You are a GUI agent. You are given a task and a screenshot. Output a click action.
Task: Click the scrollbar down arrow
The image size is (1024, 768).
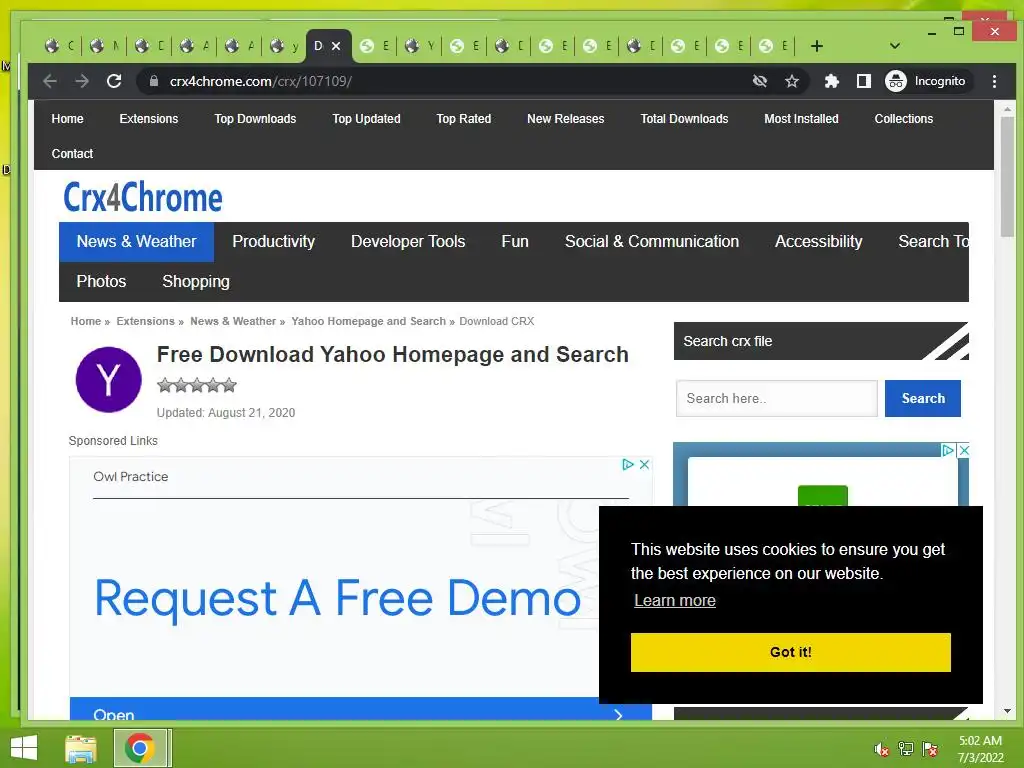[1007, 711]
